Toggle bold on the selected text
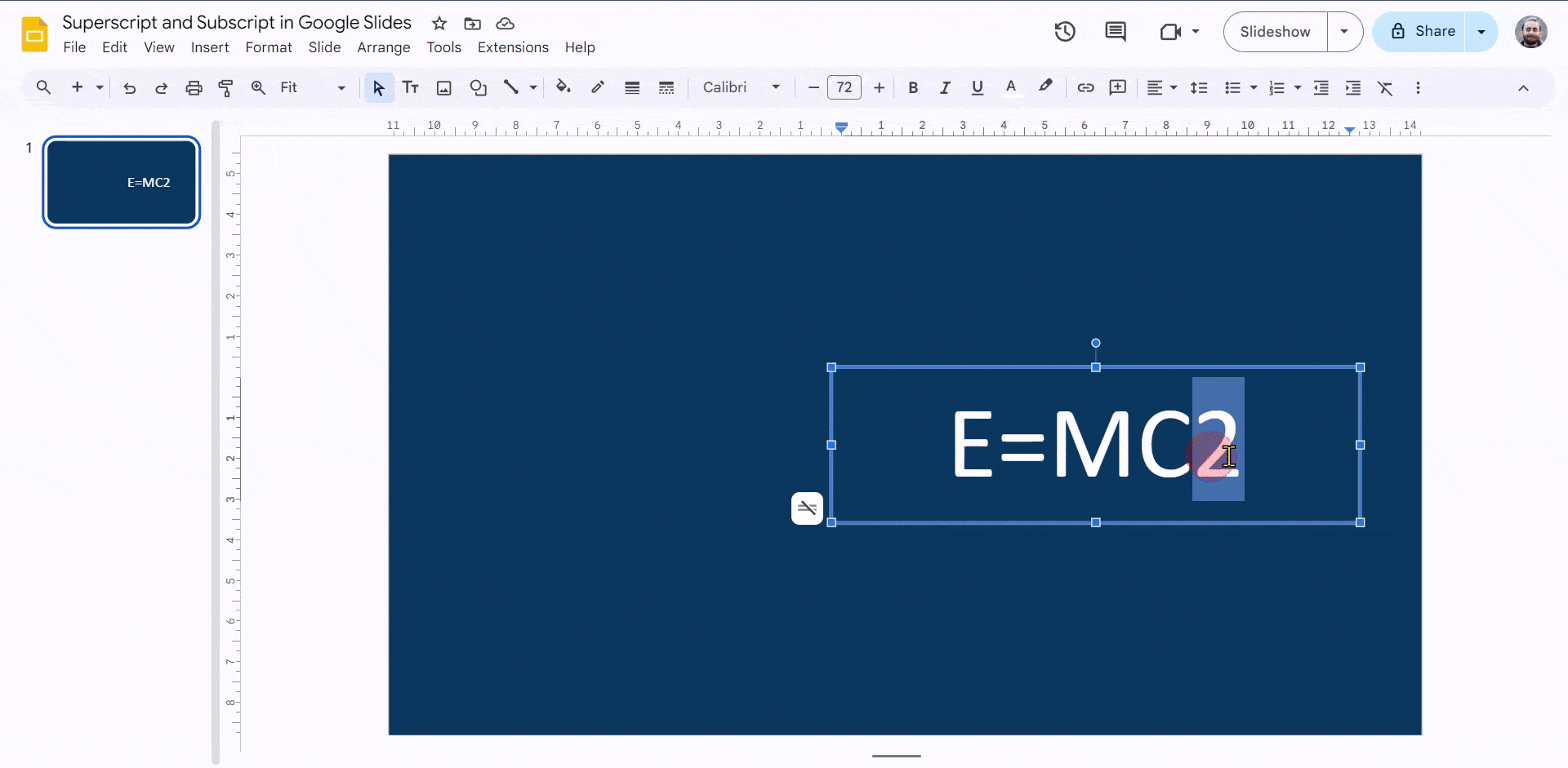Screen dimensions: 1568x768 click(x=913, y=87)
